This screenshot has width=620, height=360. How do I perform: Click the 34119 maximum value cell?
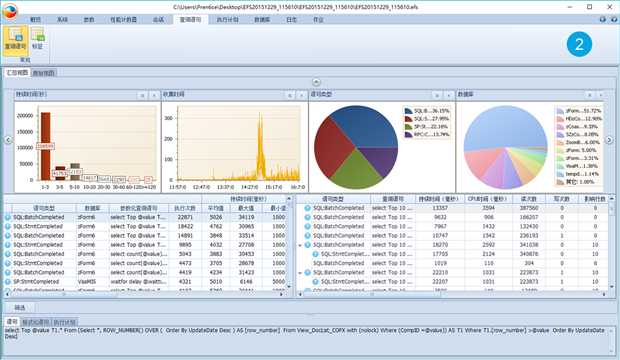click(246, 217)
